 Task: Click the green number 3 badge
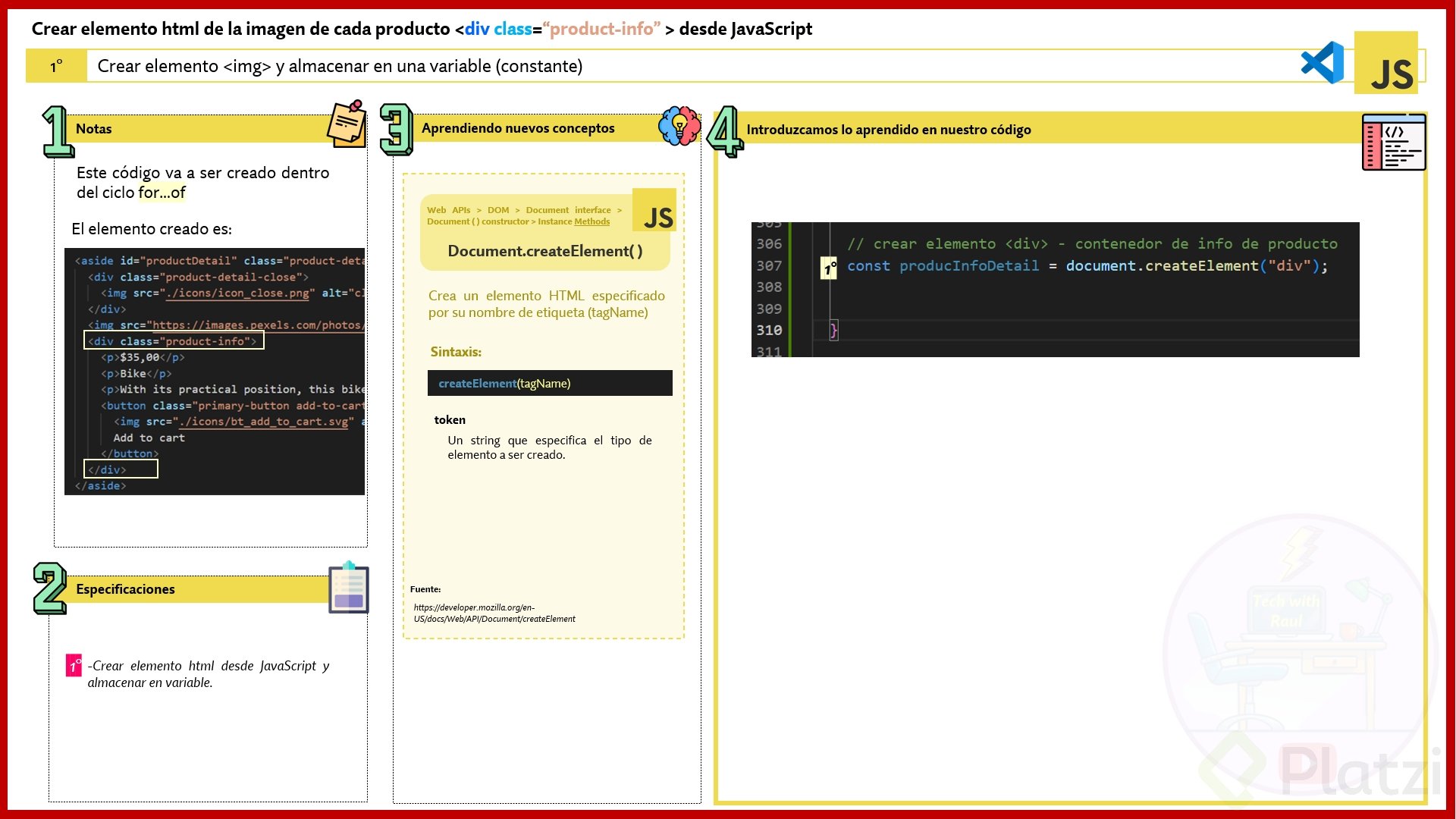[x=397, y=130]
